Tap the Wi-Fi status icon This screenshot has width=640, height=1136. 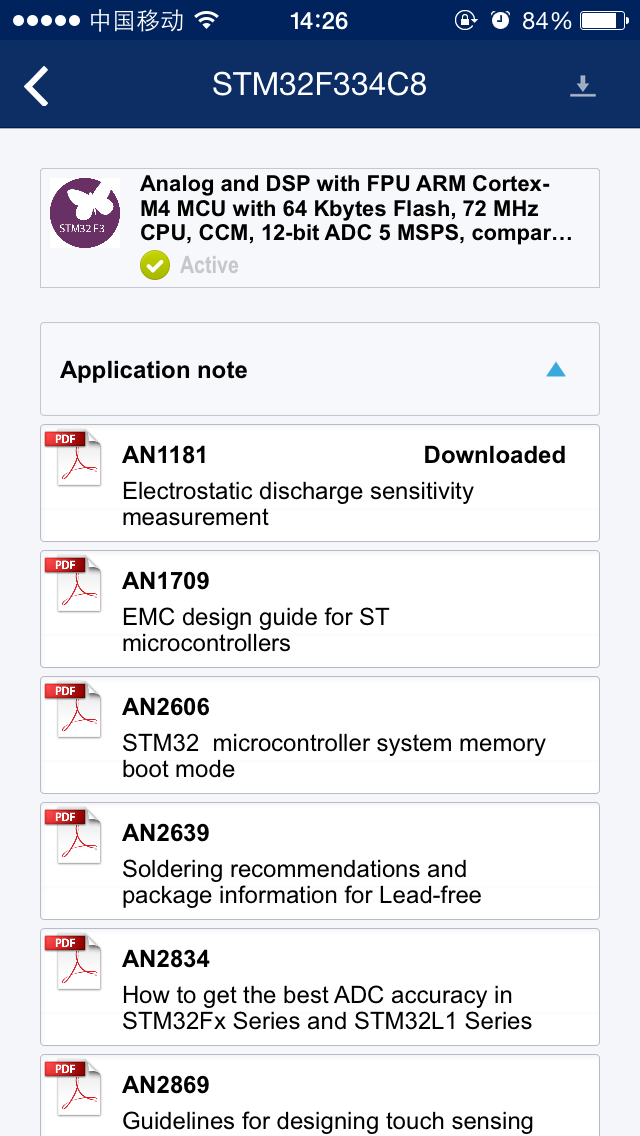207,20
